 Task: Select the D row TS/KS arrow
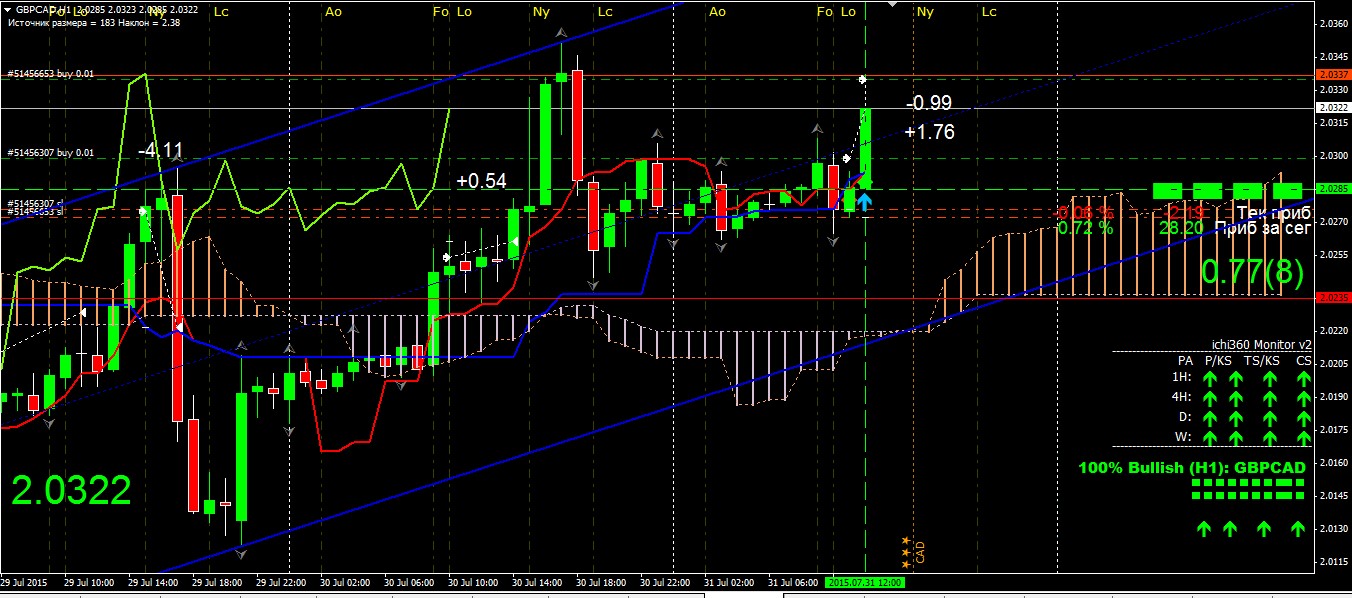[1270, 417]
